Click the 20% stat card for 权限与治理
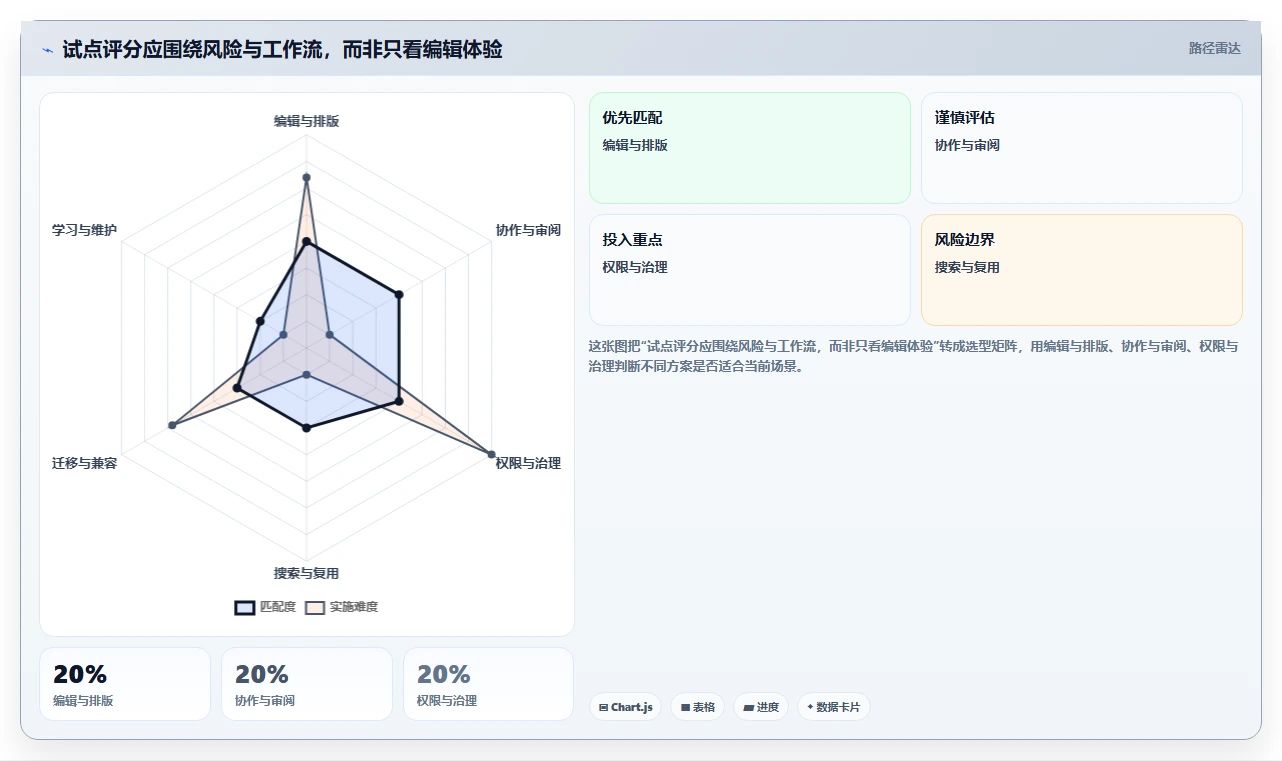Screen dimensions: 1282x761 [x=489, y=684]
